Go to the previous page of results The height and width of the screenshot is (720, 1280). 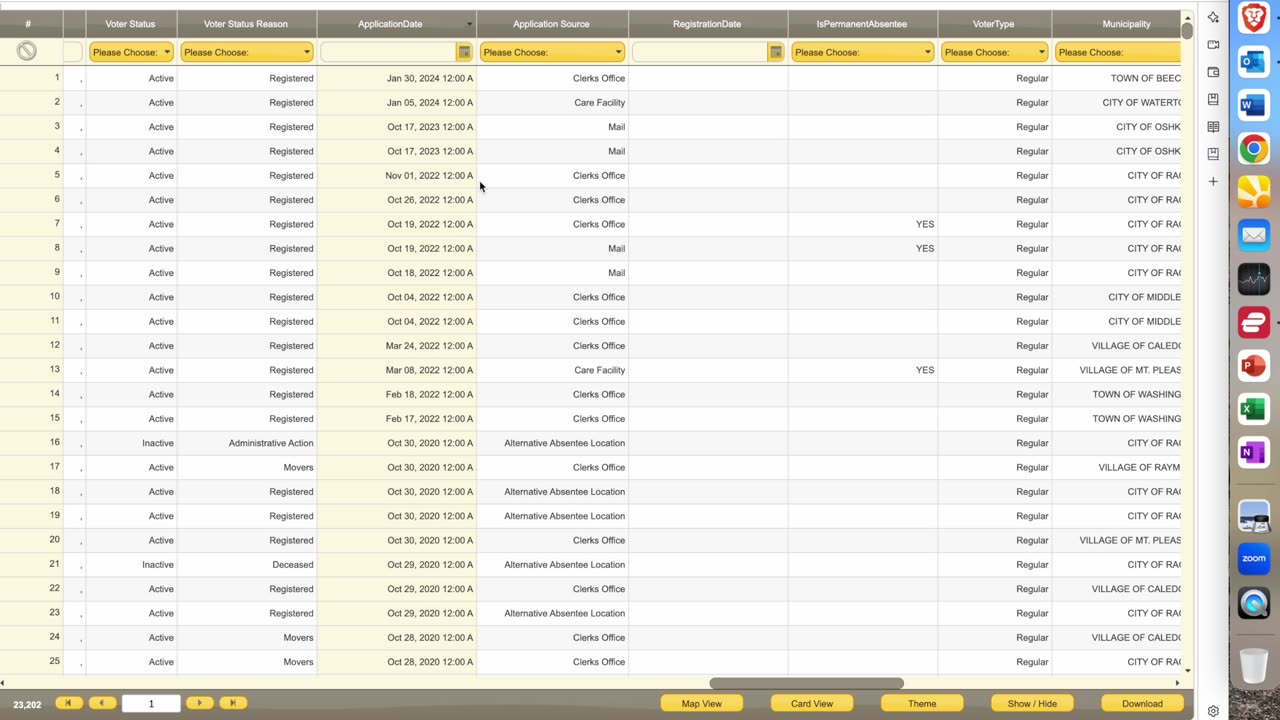point(102,703)
